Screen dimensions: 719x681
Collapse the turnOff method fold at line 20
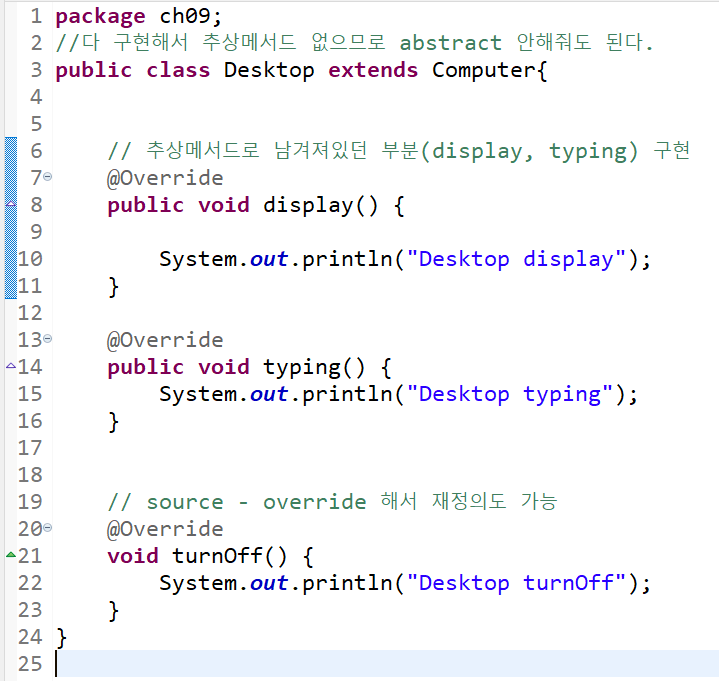point(48,528)
